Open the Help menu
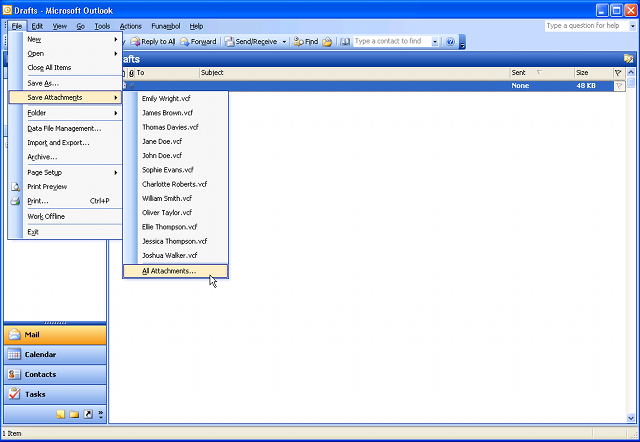The width and height of the screenshot is (640, 442). pos(196,26)
